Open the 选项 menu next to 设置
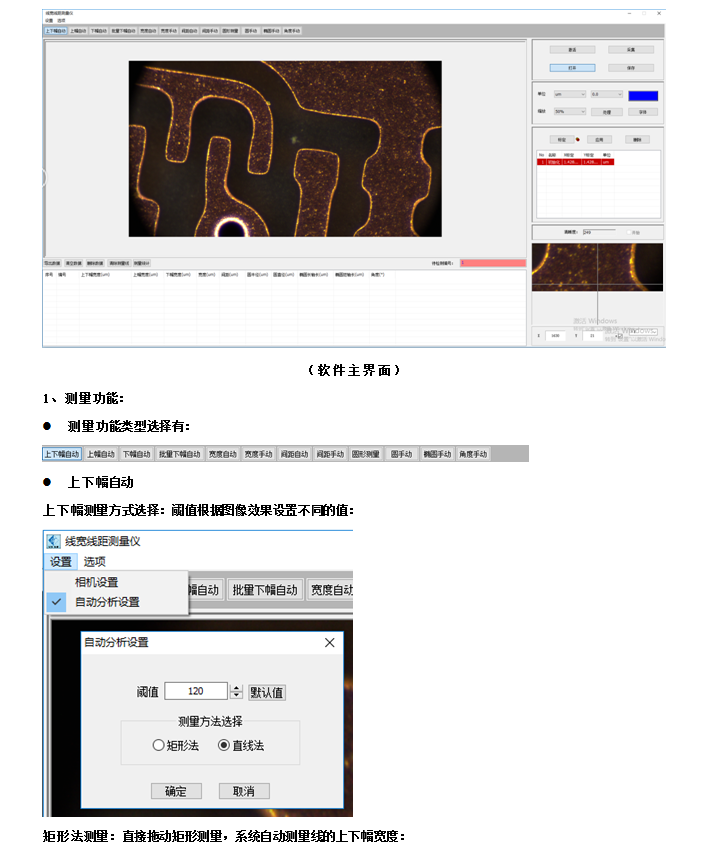 pyautogui.click(x=94, y=562)
